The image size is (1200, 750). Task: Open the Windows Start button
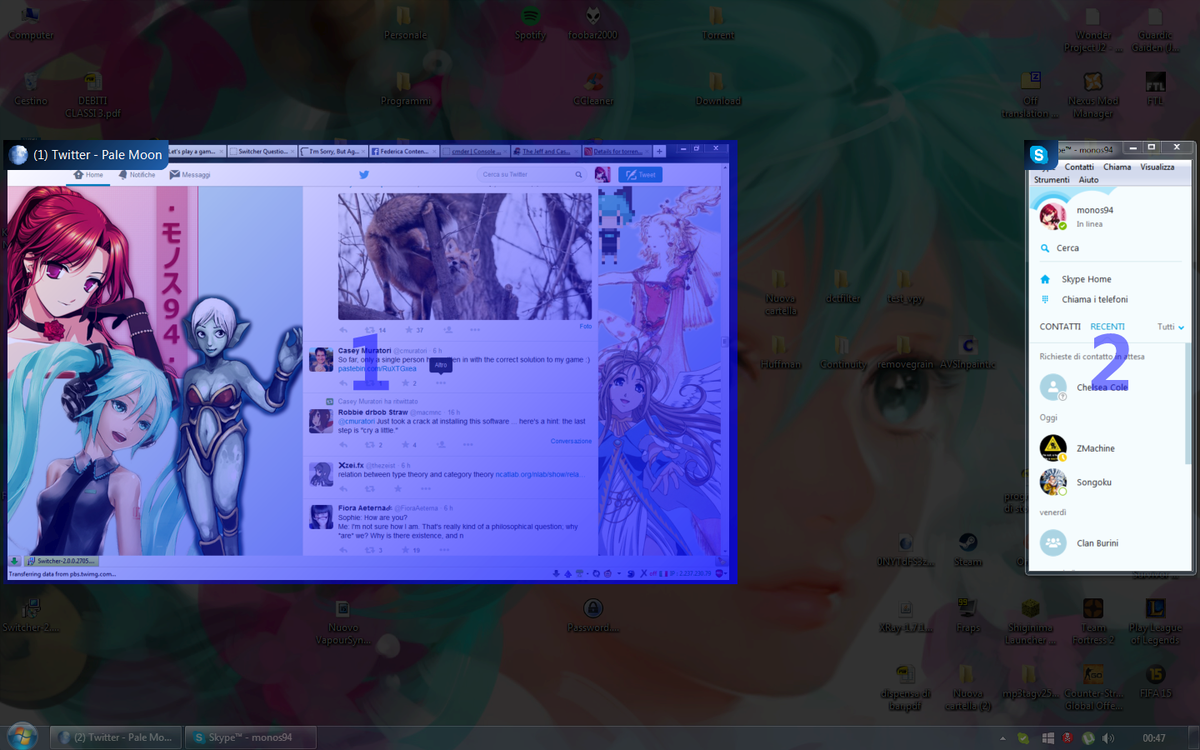(20, 738)
